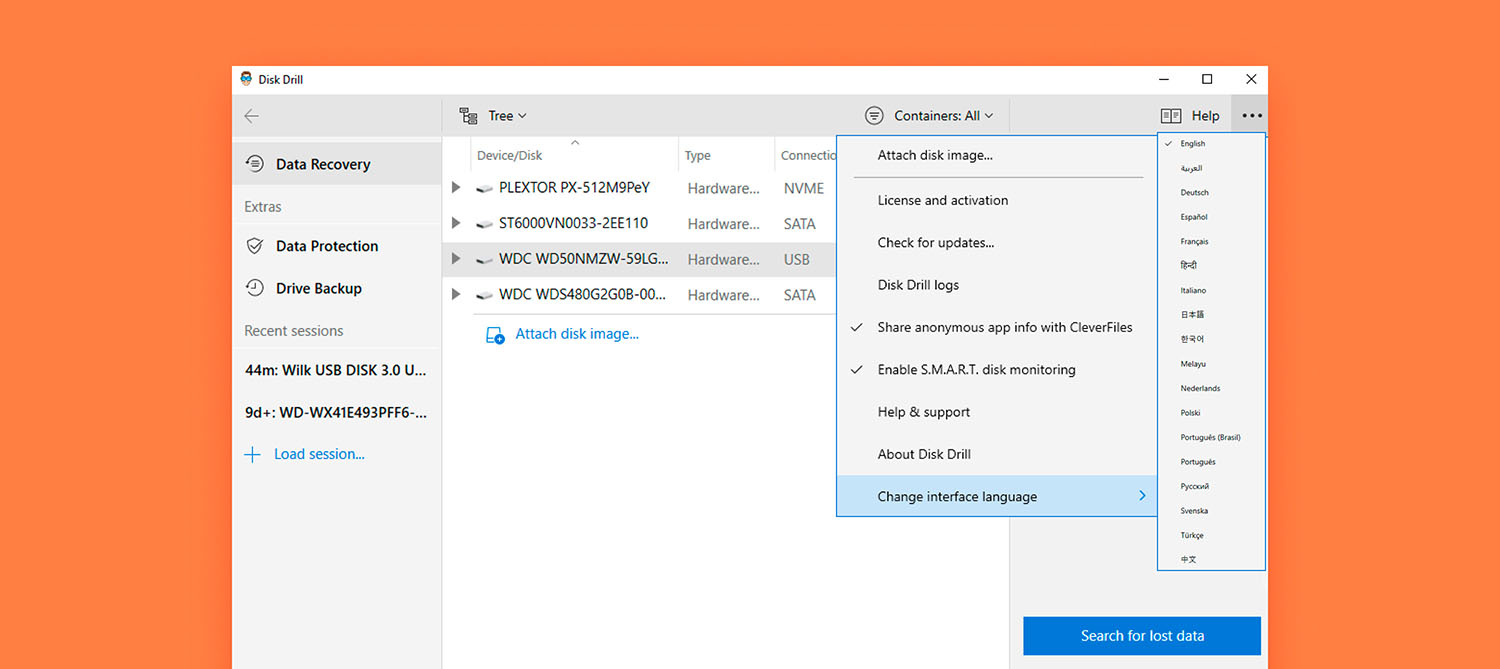Click the Tree view hierarchy icon

point(468,116)
